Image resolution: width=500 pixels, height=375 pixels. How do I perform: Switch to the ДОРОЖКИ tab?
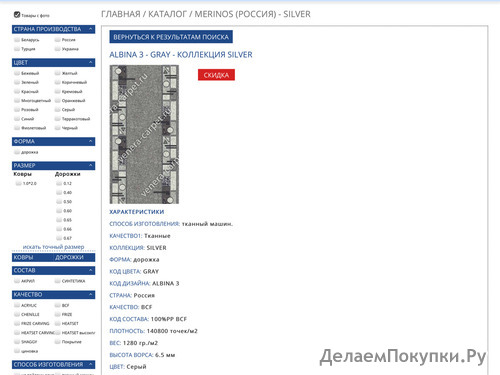(x=69, y=257)
